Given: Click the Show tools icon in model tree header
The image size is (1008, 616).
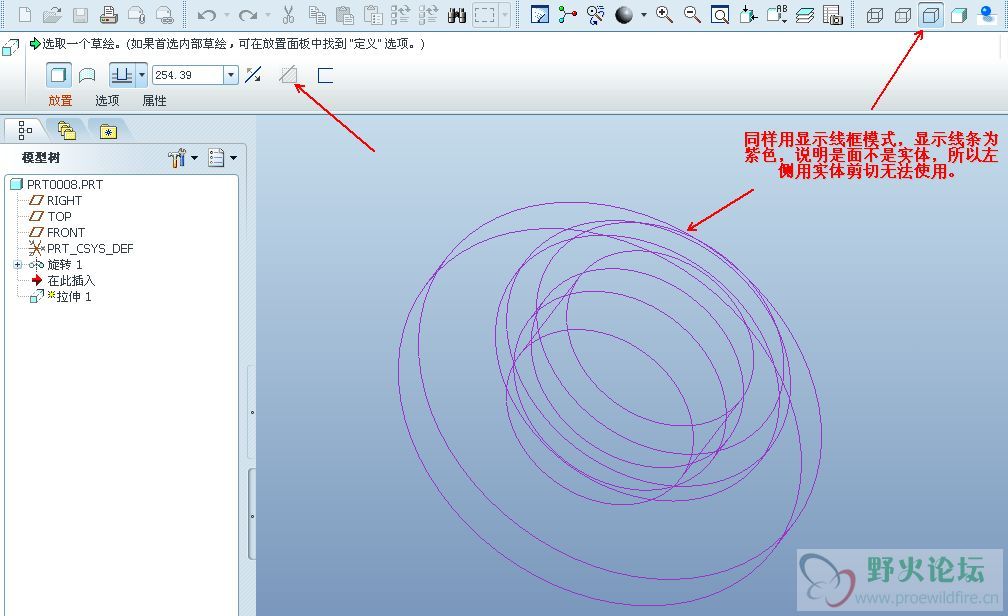Looking at the screenshot, I should (177, 158).
